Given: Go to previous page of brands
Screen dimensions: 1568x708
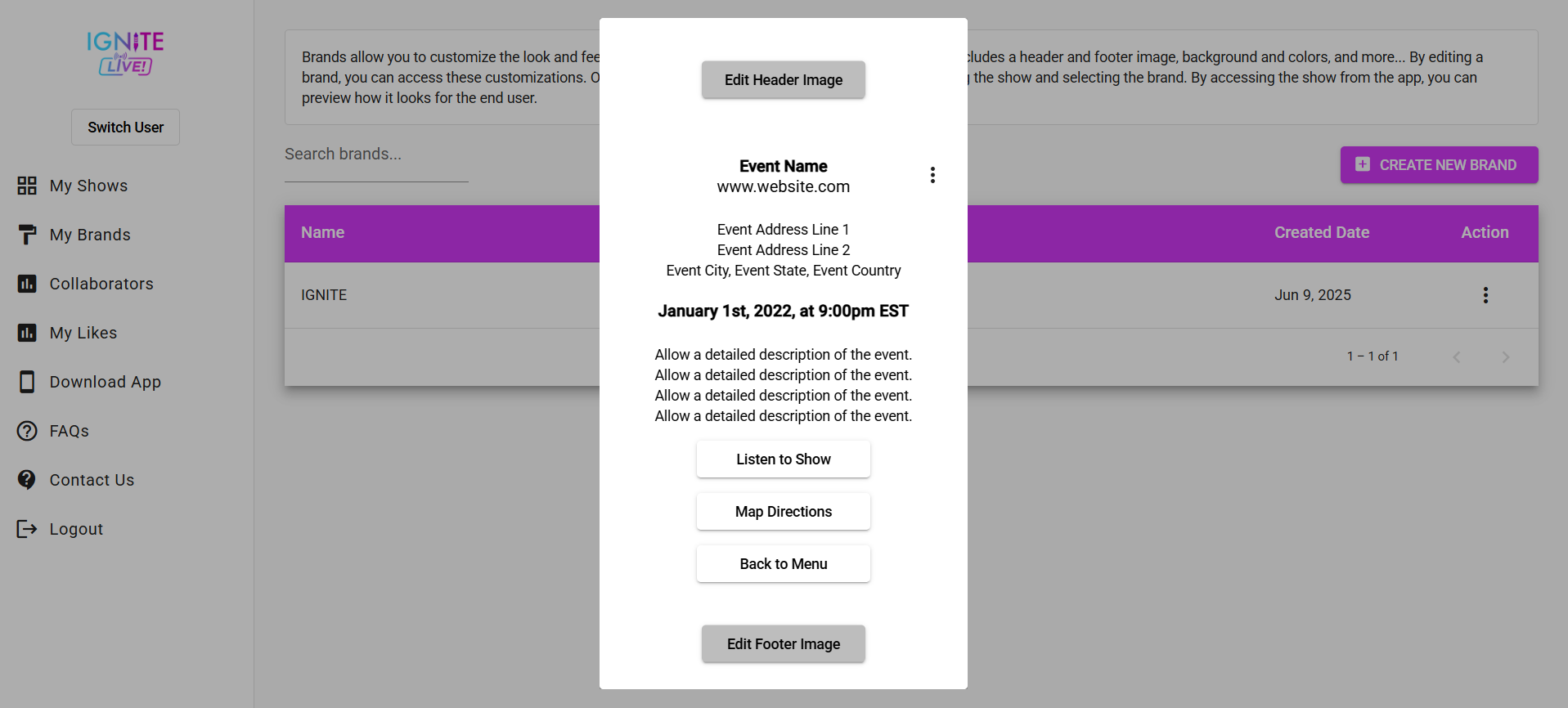Looking at the screenshot, I should point(1456,357).
